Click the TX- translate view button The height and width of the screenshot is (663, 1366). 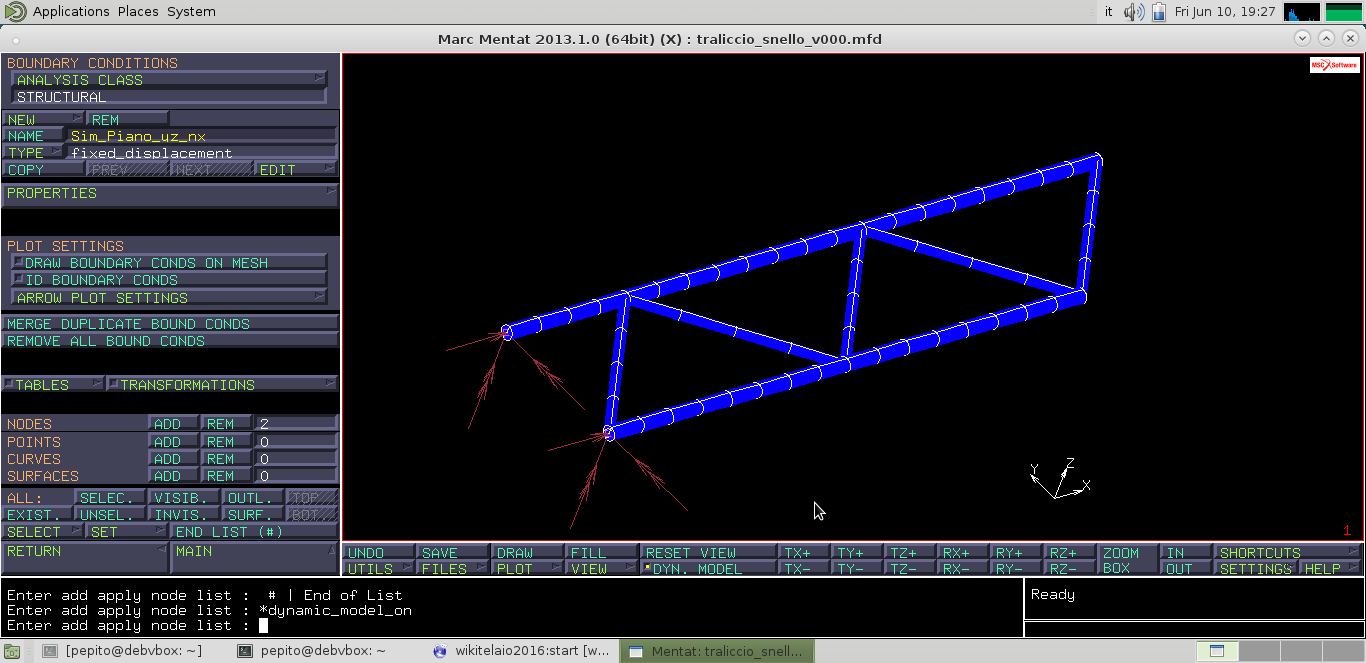[805, 569]
